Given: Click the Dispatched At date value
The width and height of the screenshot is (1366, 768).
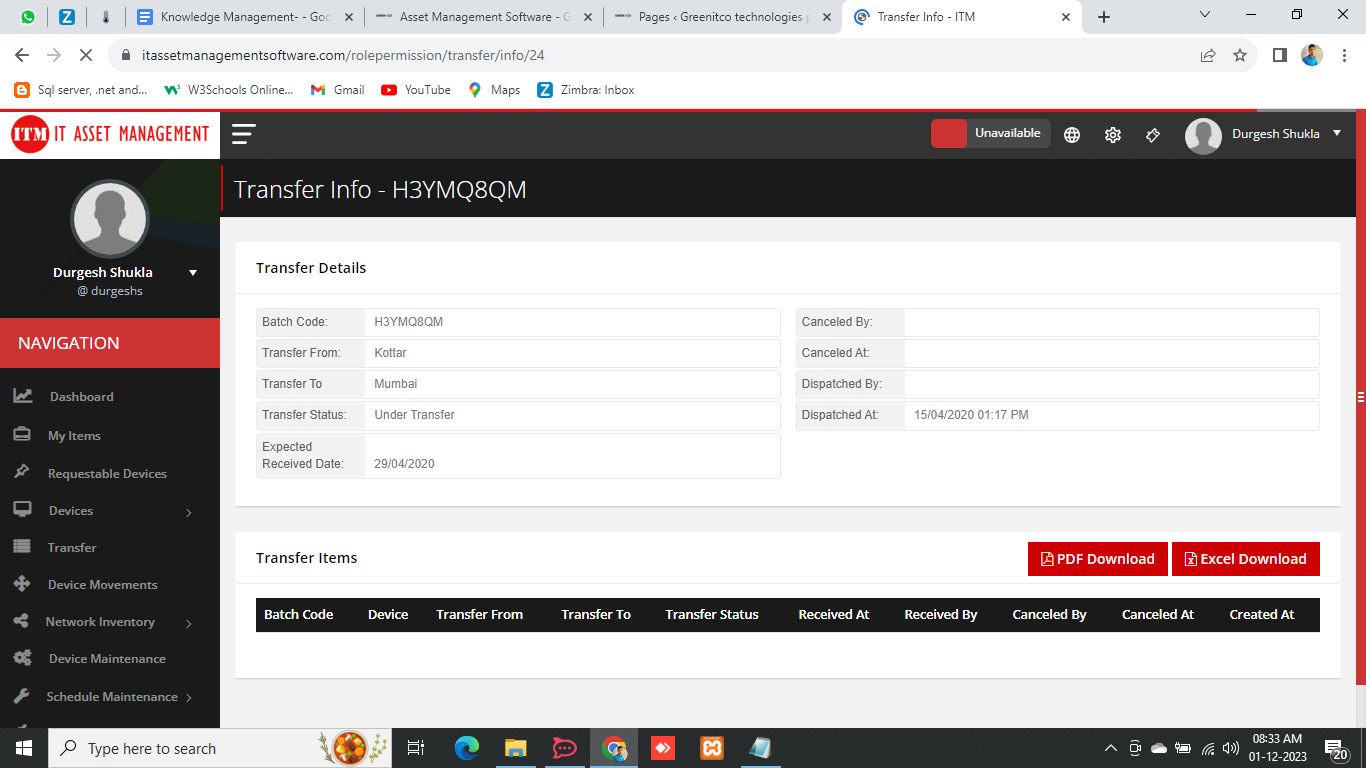Looking at the screenshot, I should (971, 415).
